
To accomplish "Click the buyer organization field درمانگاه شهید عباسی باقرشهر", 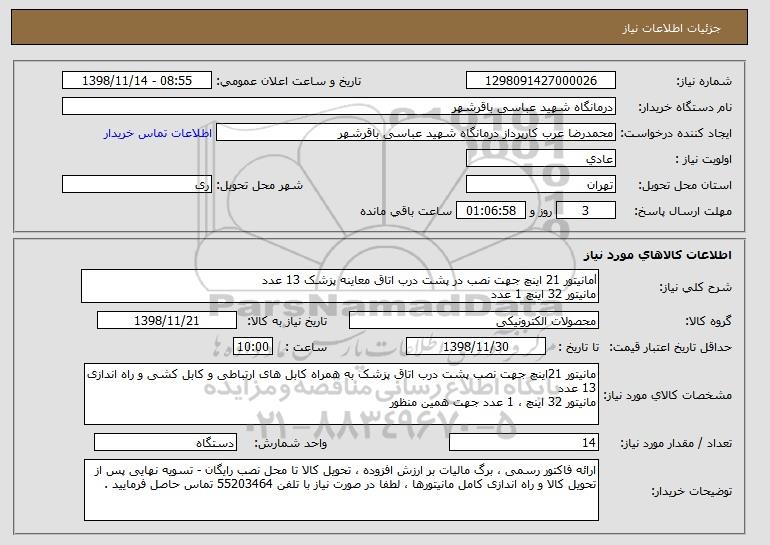I will pos(339,107).
